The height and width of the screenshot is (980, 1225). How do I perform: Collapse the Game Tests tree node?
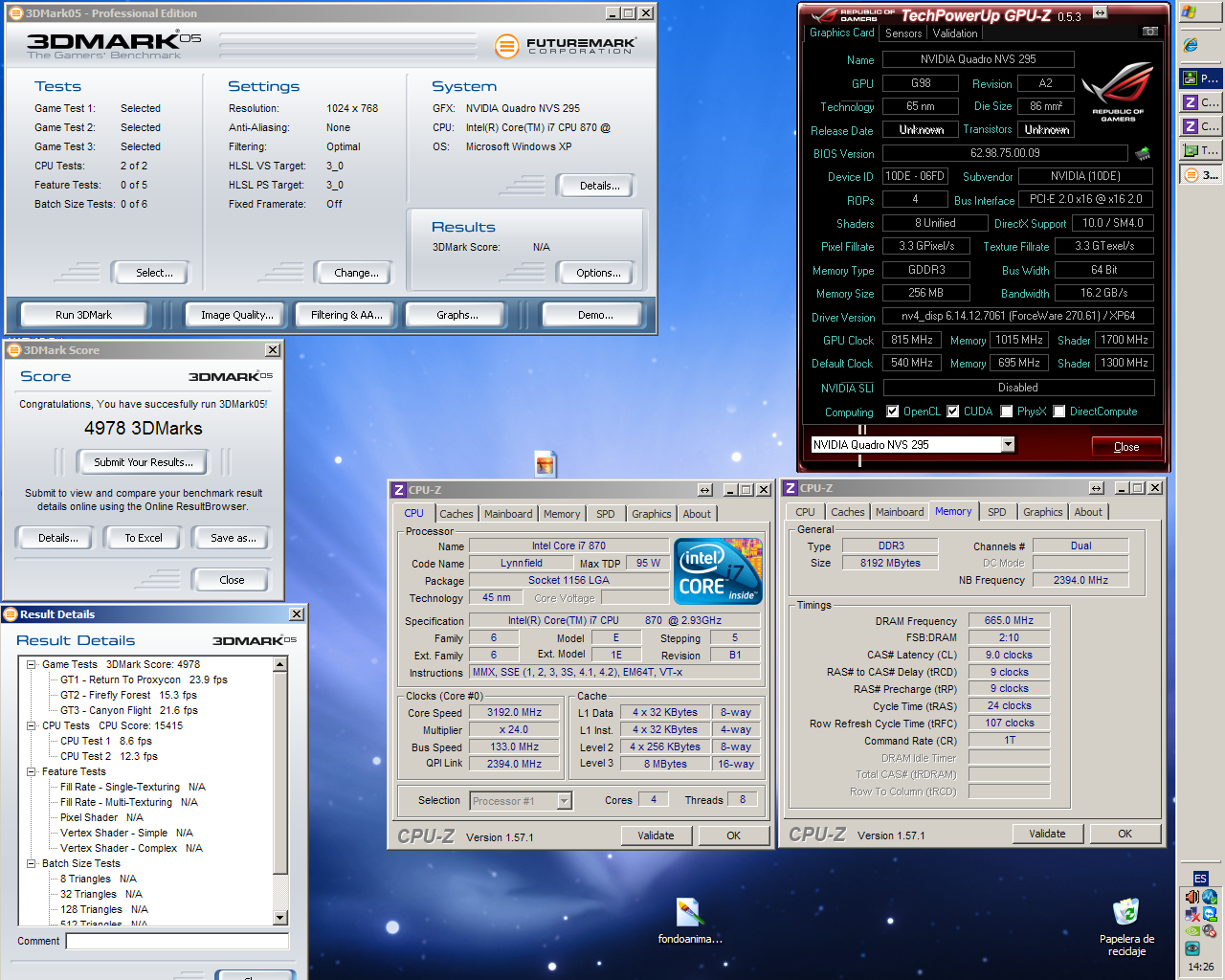31,664
